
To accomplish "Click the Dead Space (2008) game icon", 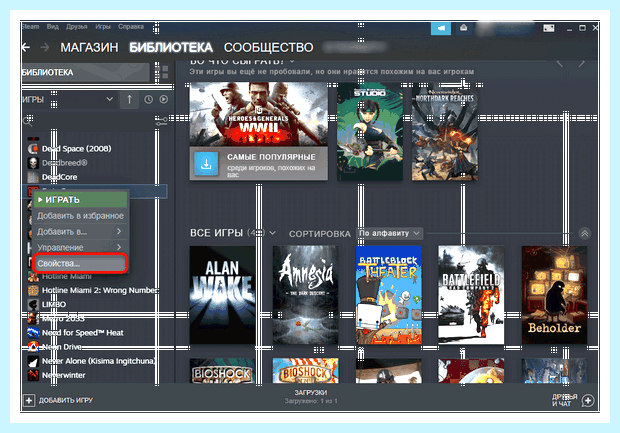I will [33, 149].
